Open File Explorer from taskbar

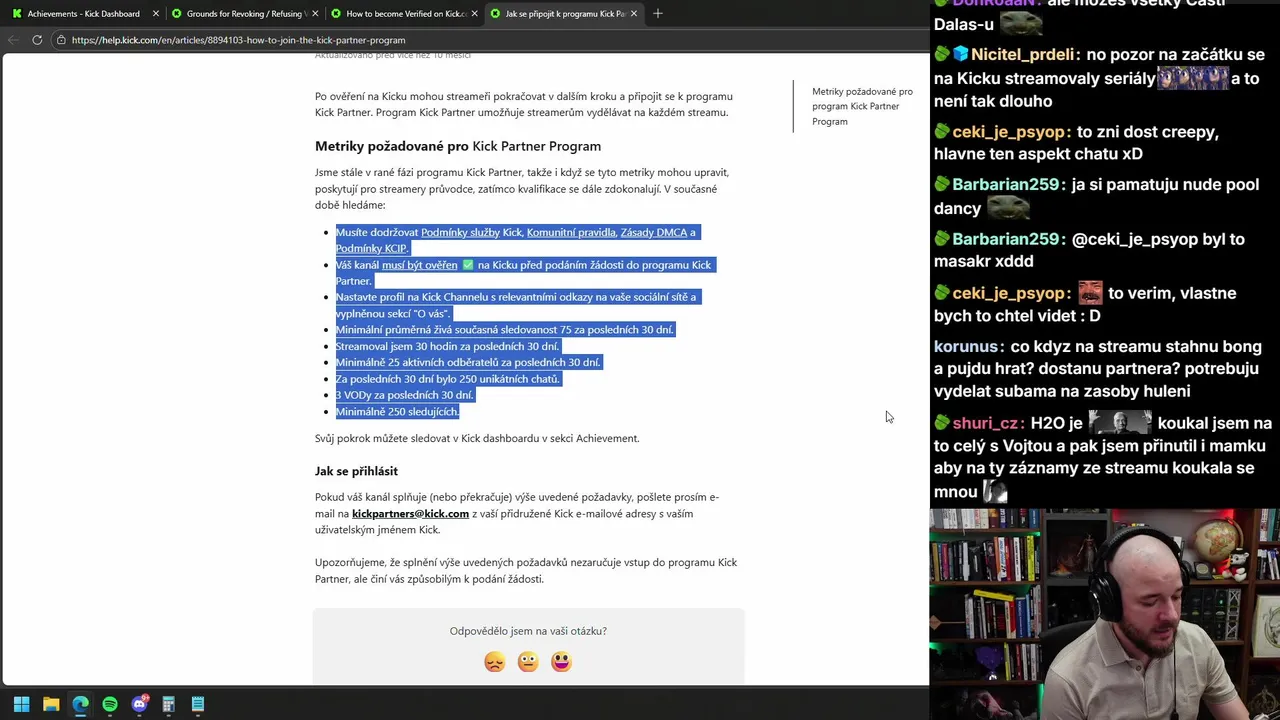(51, 704)
